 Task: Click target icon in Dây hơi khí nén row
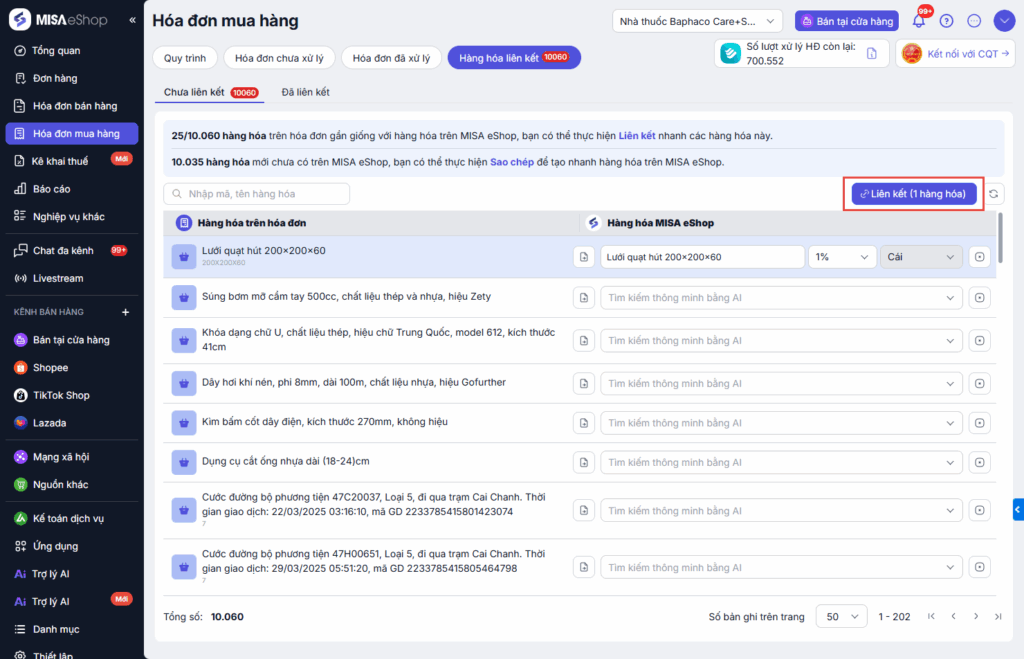click(x=980, y=384)
